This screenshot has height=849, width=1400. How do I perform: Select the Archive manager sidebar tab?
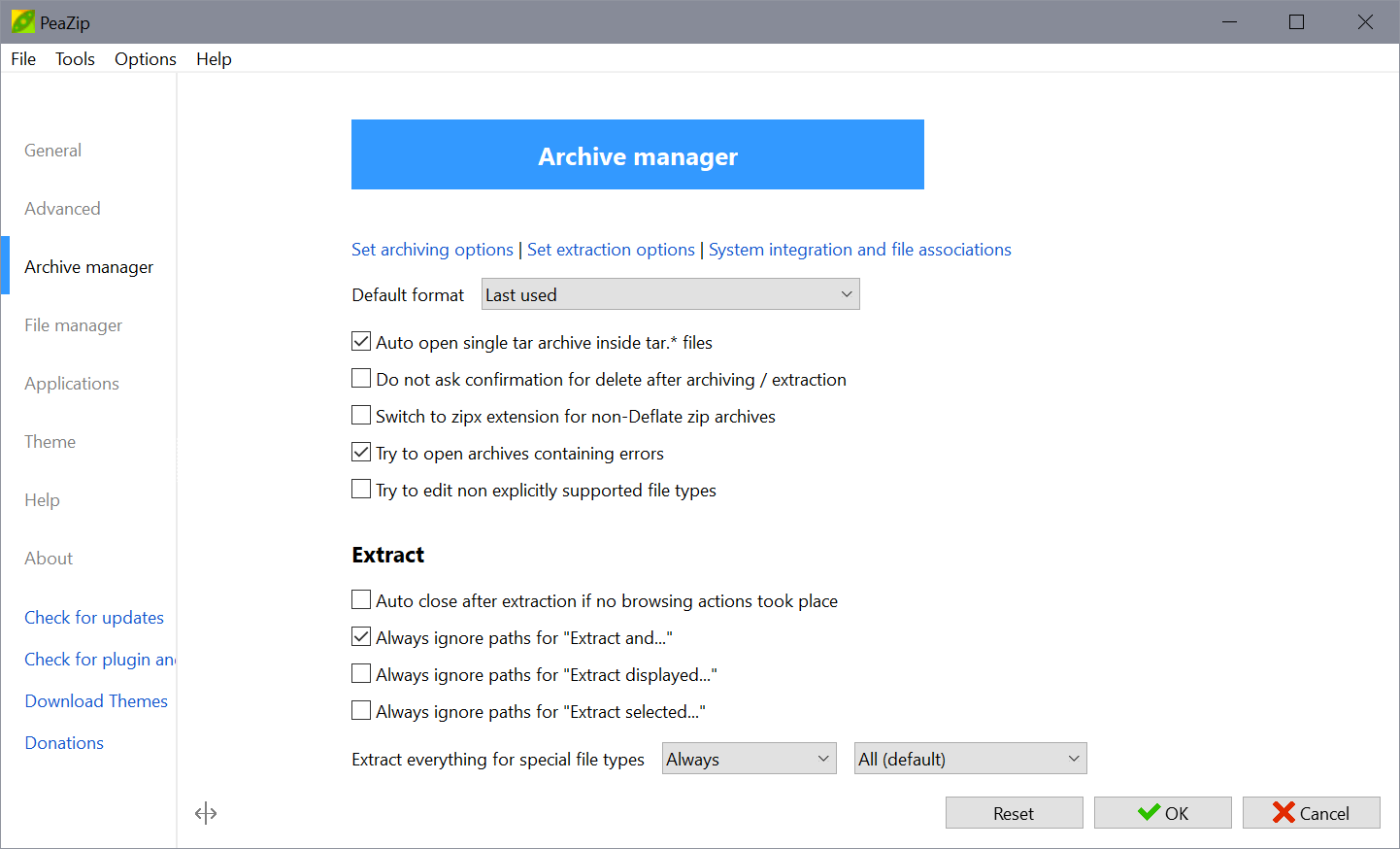(89, 267)
